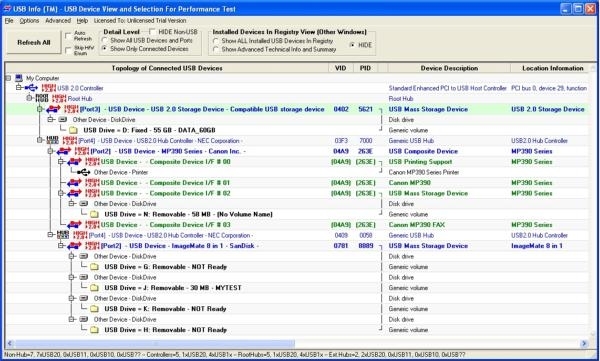Collapse the USB 2.0 Controller node

click(x=19, y=88)
